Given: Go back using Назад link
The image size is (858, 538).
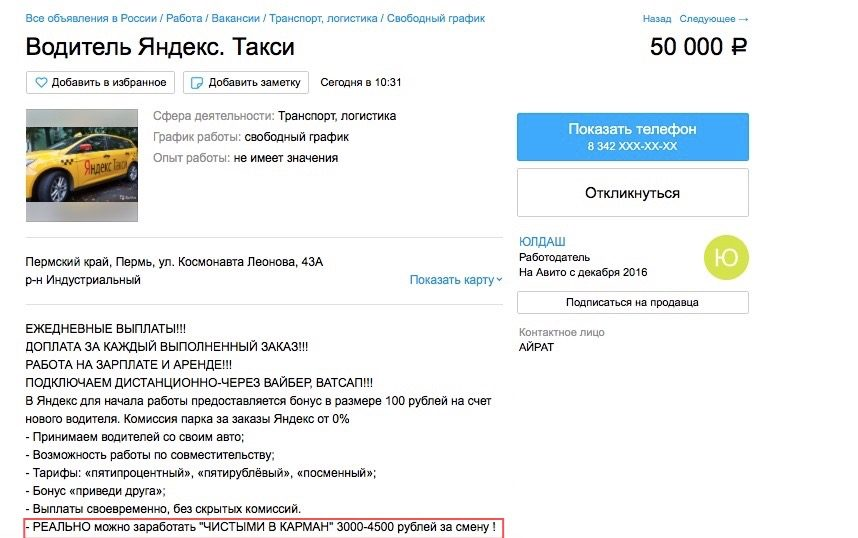Looking at the screenshot, I should (x=657, y=19).
